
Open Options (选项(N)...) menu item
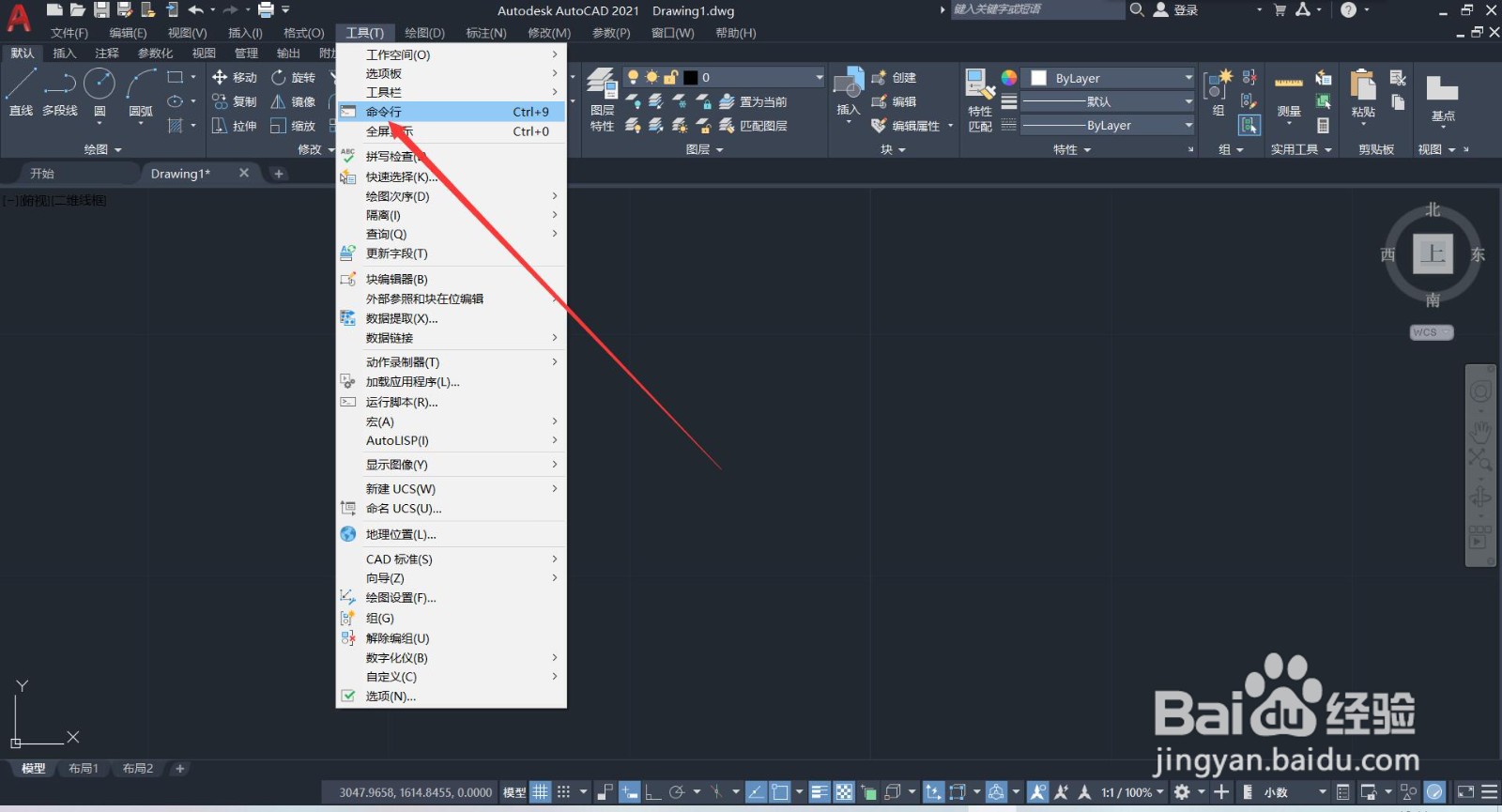pos(452,696)
